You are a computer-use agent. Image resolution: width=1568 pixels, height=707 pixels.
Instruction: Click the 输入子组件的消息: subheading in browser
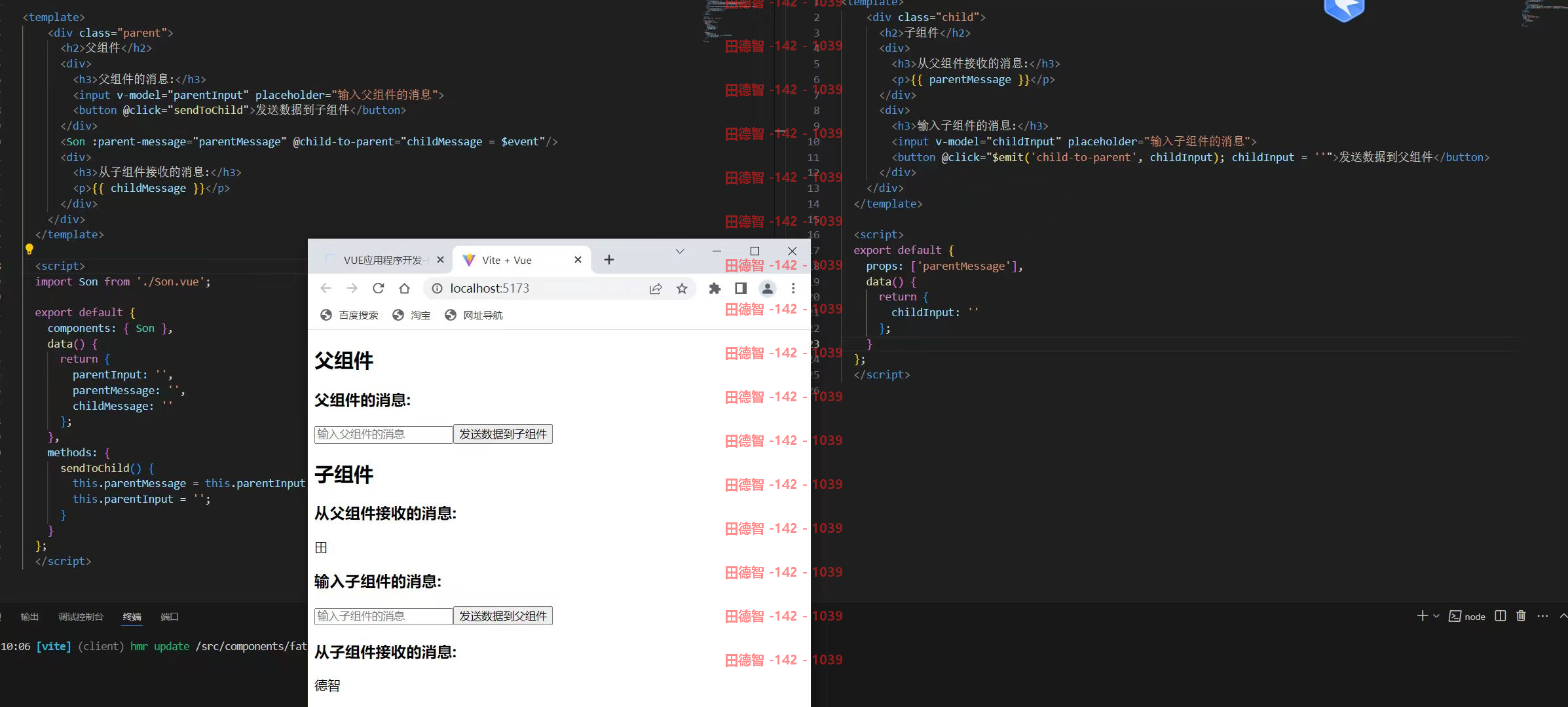pos(378,581)
